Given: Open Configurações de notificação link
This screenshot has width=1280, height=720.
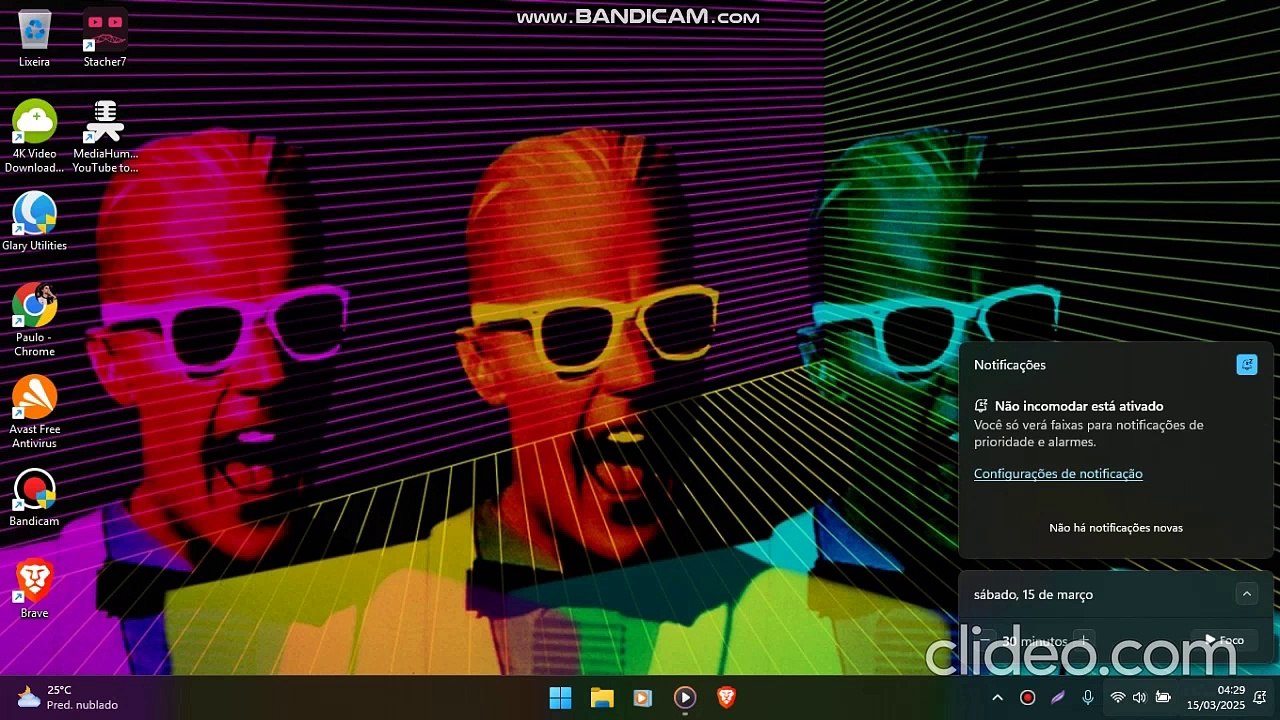Looking at the screenshot, I should 1058,474.
